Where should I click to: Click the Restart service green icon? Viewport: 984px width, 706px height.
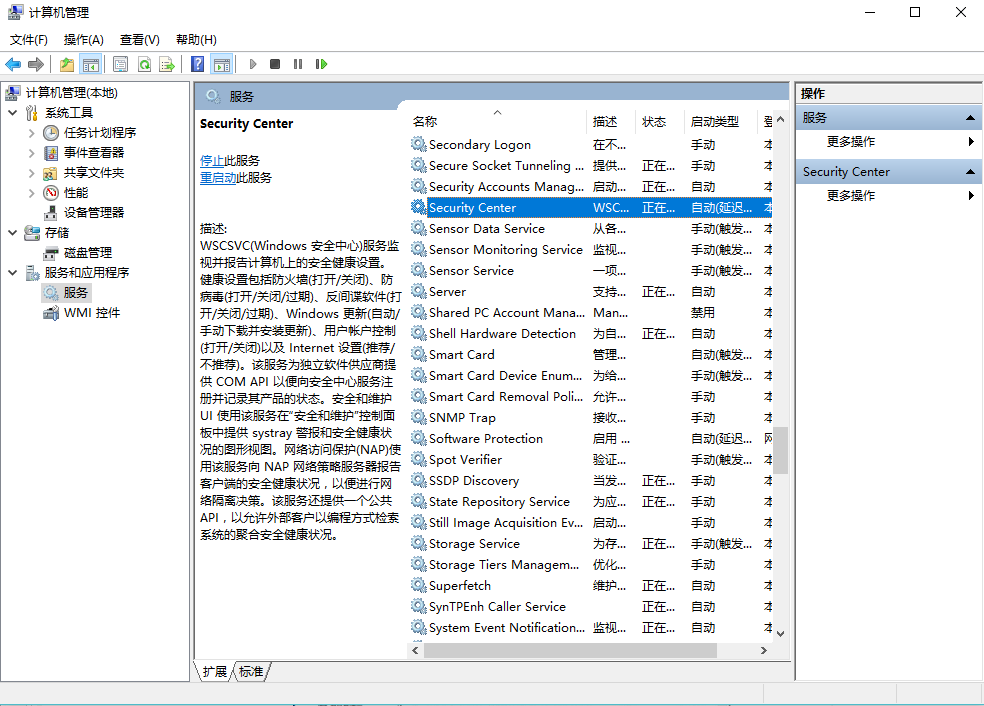click(x=321, y=64)
